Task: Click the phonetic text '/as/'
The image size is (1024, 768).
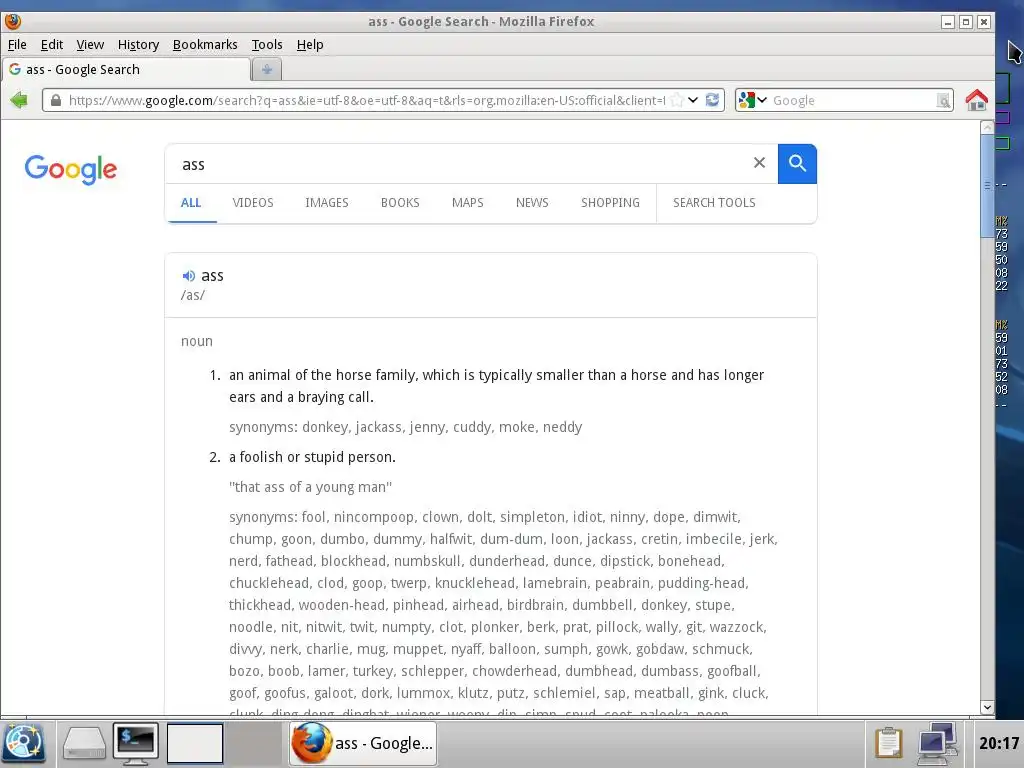Action: 193,295
